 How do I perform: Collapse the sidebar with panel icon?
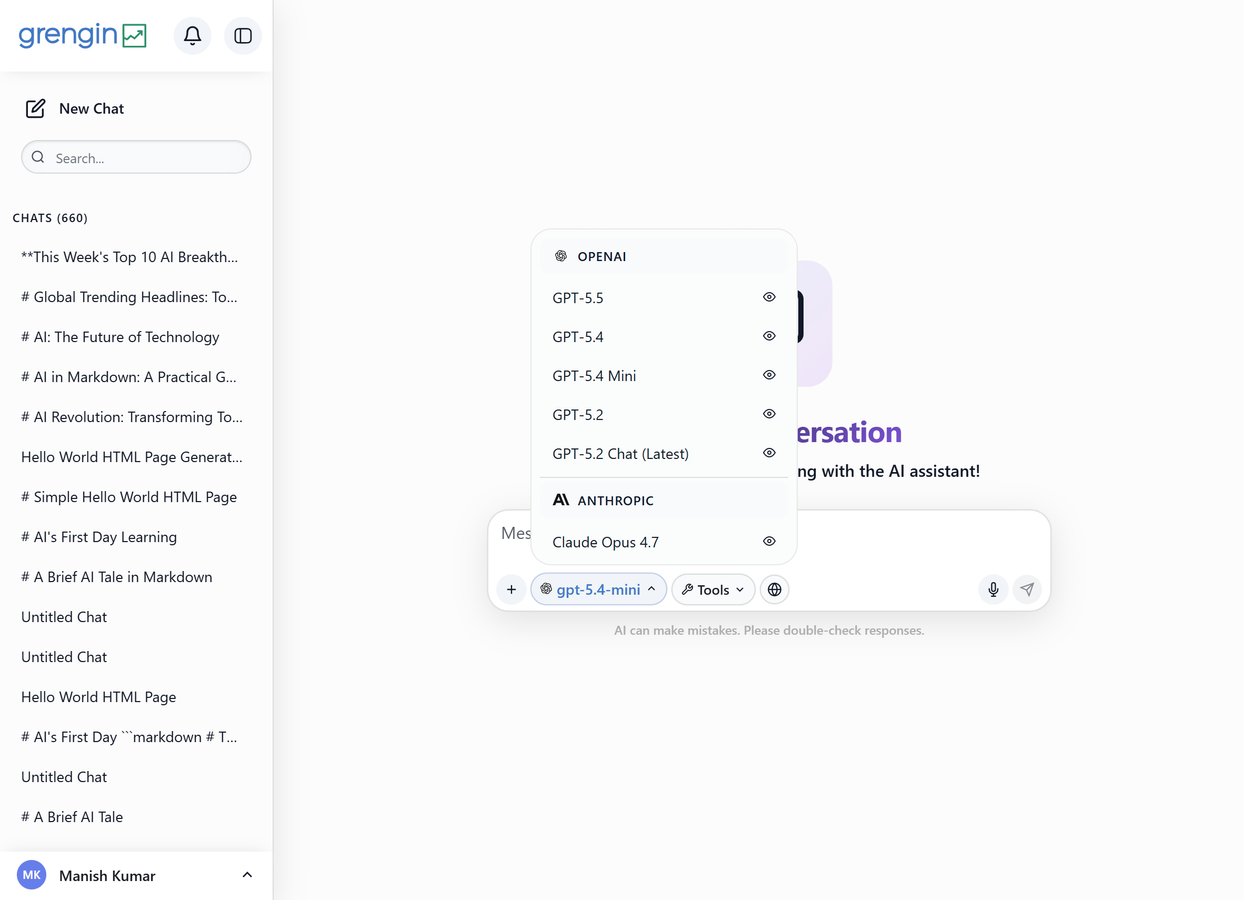[243, 36]
